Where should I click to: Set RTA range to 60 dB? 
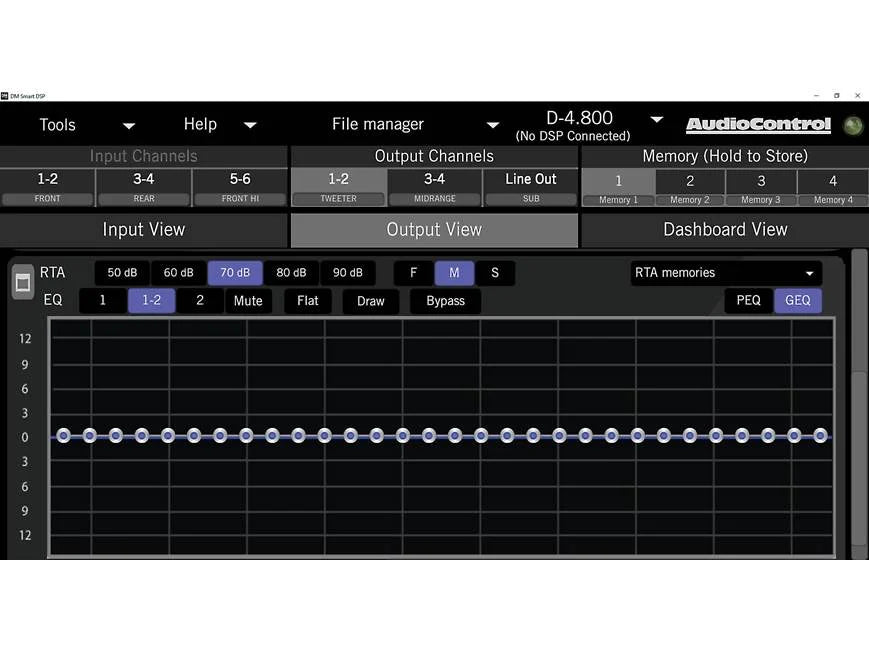178,273
